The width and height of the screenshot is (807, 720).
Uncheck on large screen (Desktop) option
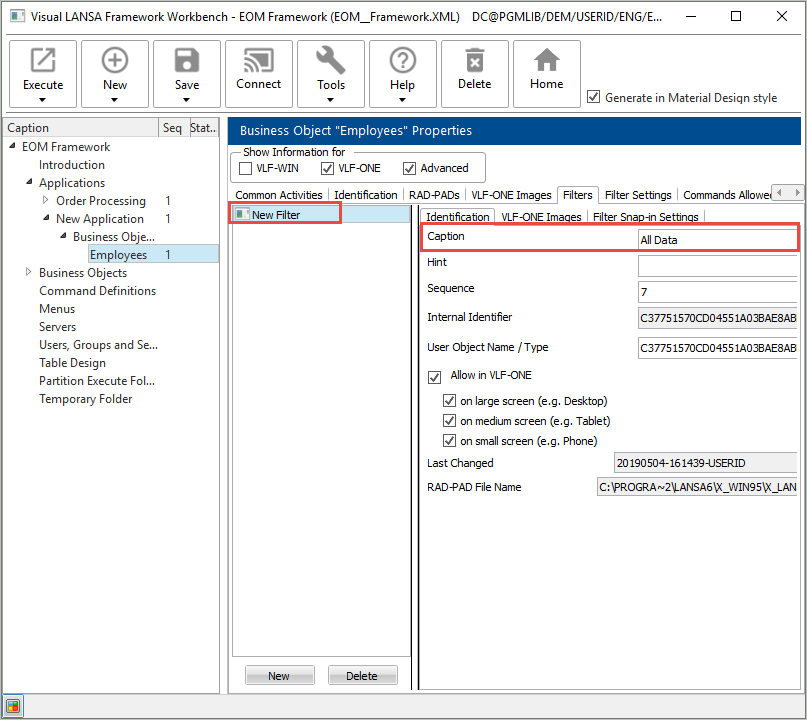tap(449, 400)
